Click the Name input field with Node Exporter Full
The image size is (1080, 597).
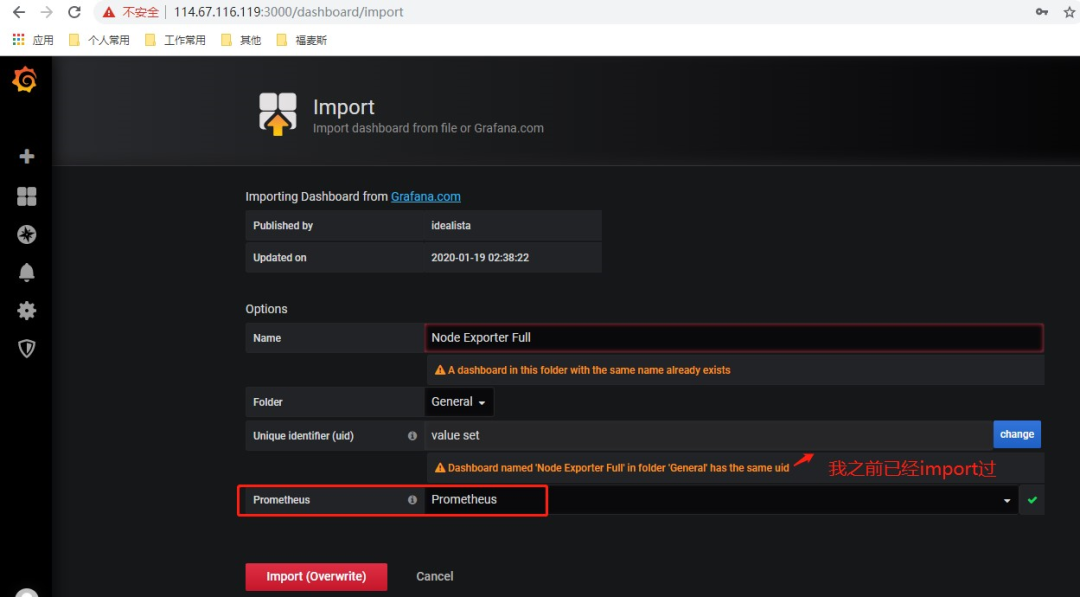coord(734,338)
